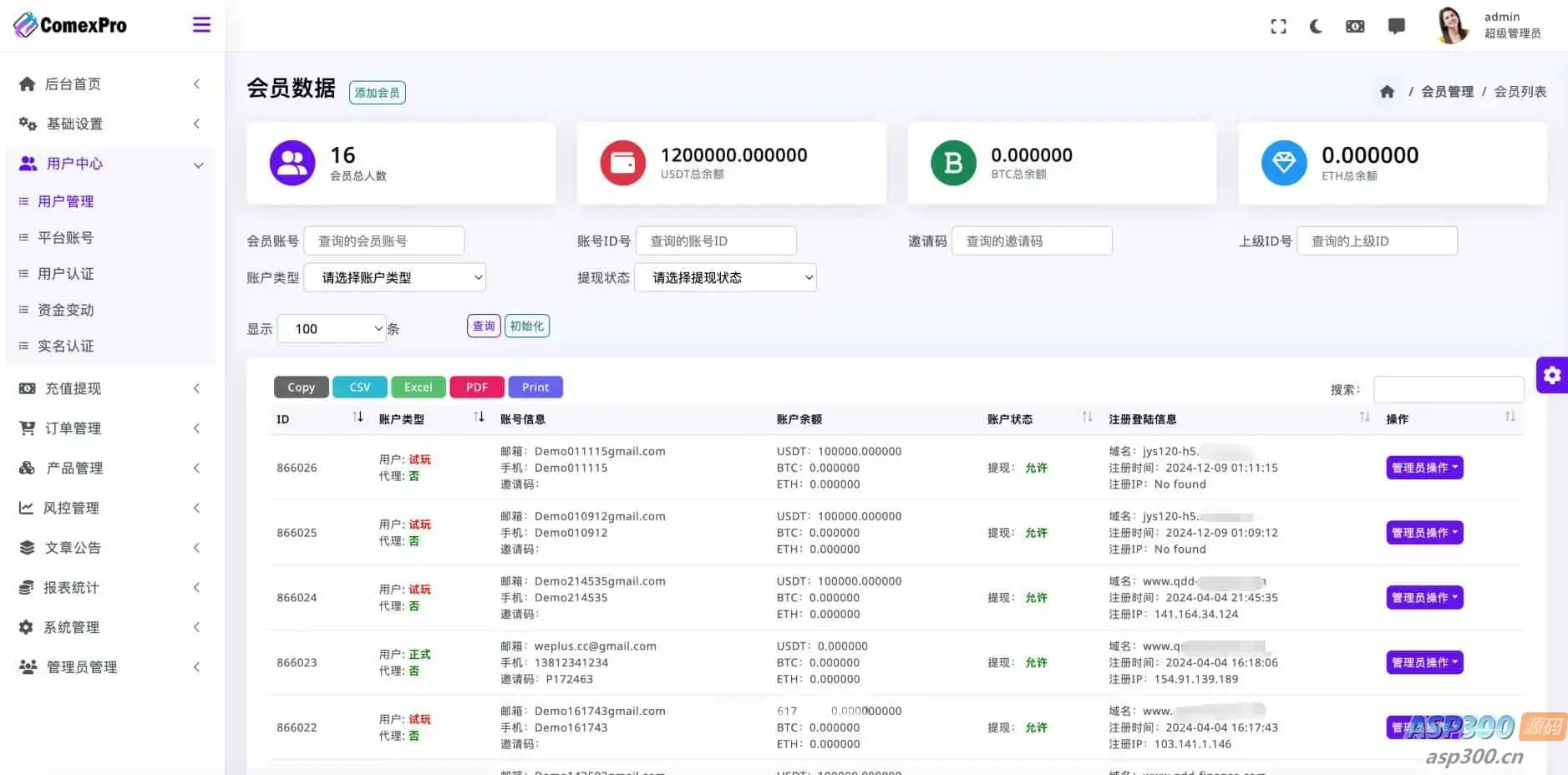Click the 管理员管理 group icon

point(28,666)
